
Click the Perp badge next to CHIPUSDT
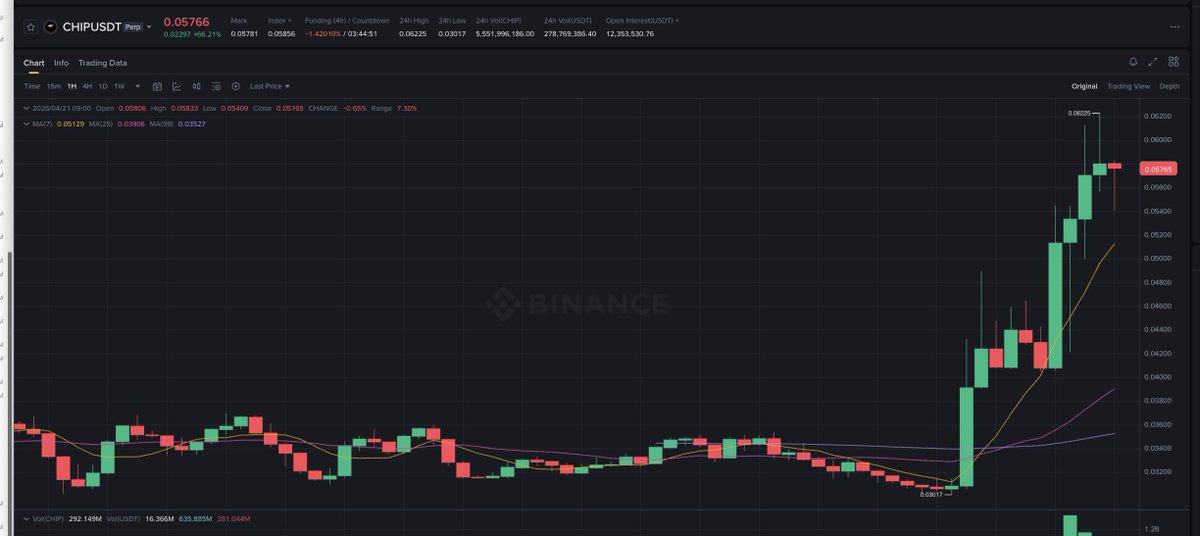pos(132,27)
